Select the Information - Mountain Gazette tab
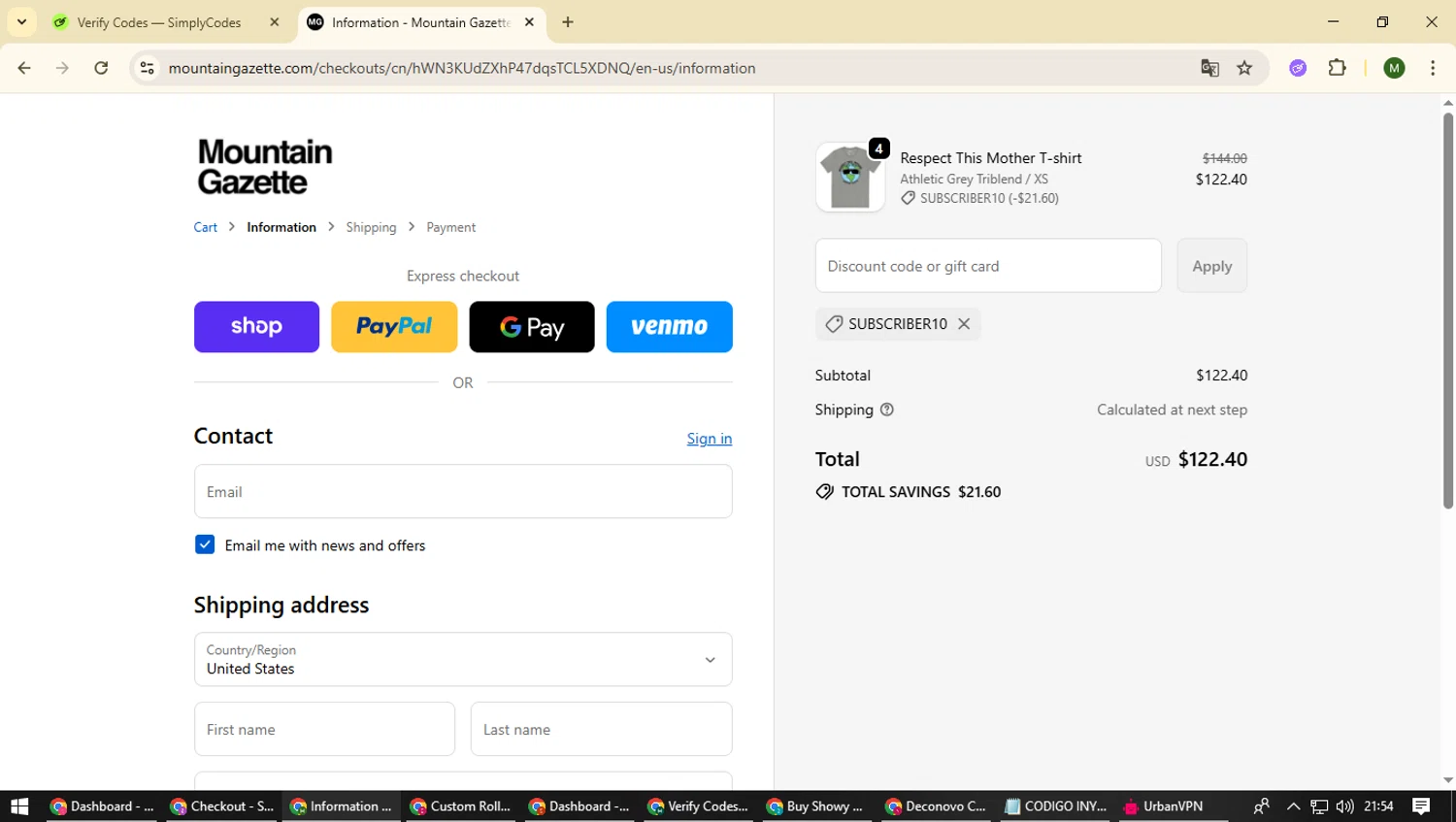This screenshot has height=822, width=1456. pyautogui.click(x=419, y=22)
